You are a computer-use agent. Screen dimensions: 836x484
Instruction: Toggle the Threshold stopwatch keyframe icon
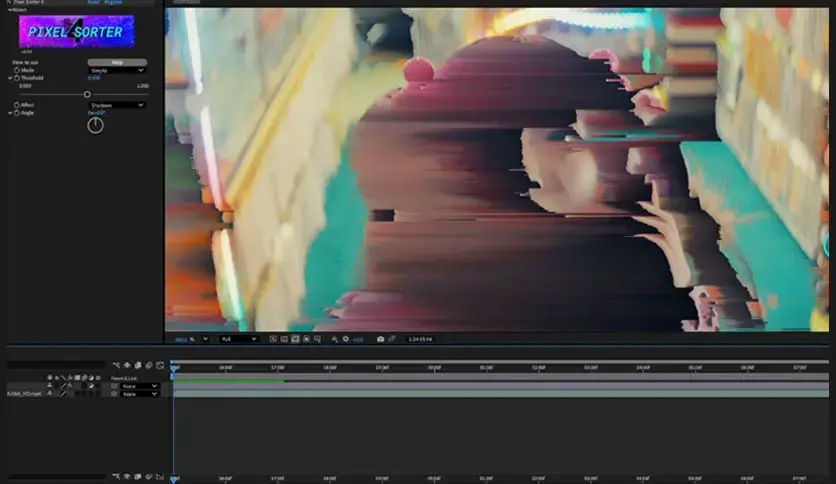tap(17, 78)
